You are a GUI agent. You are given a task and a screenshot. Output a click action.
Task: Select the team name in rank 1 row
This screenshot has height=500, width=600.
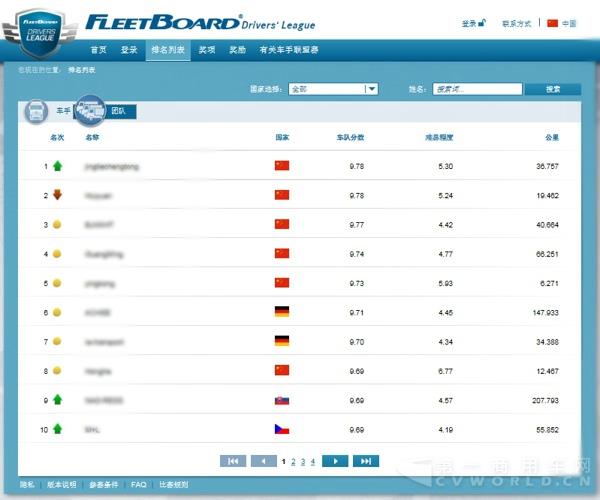(x=112, y=167)
